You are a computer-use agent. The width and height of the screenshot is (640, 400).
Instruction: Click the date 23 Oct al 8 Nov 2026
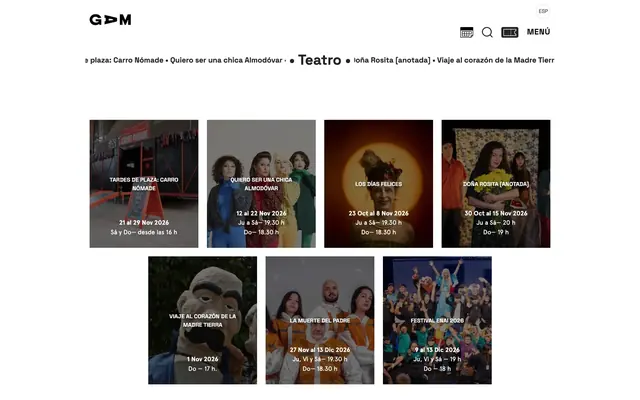point(378,213)
